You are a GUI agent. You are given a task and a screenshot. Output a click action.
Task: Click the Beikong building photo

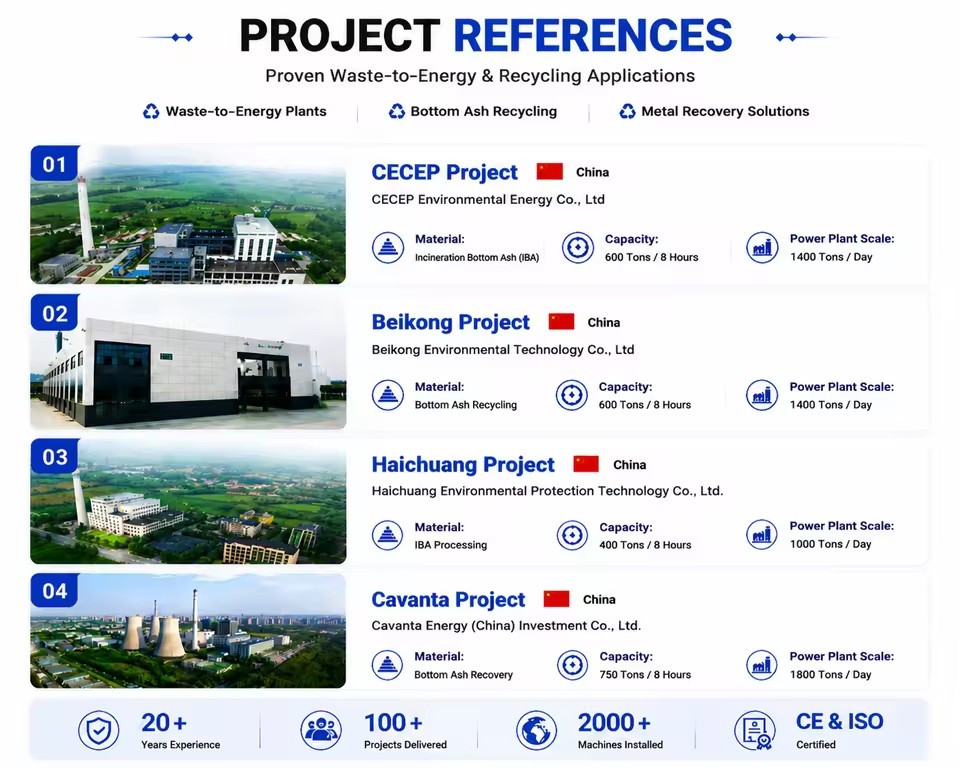pos(188,361)
